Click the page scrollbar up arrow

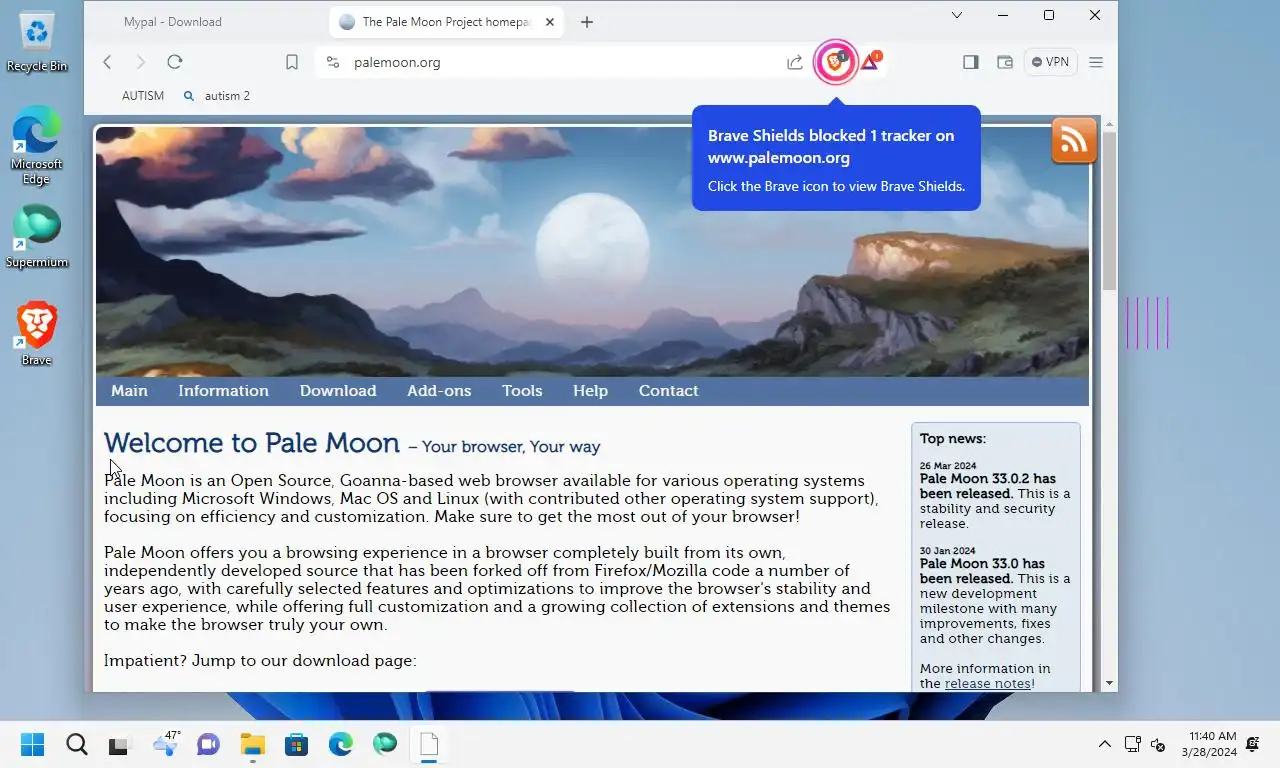click(1109, 125)
